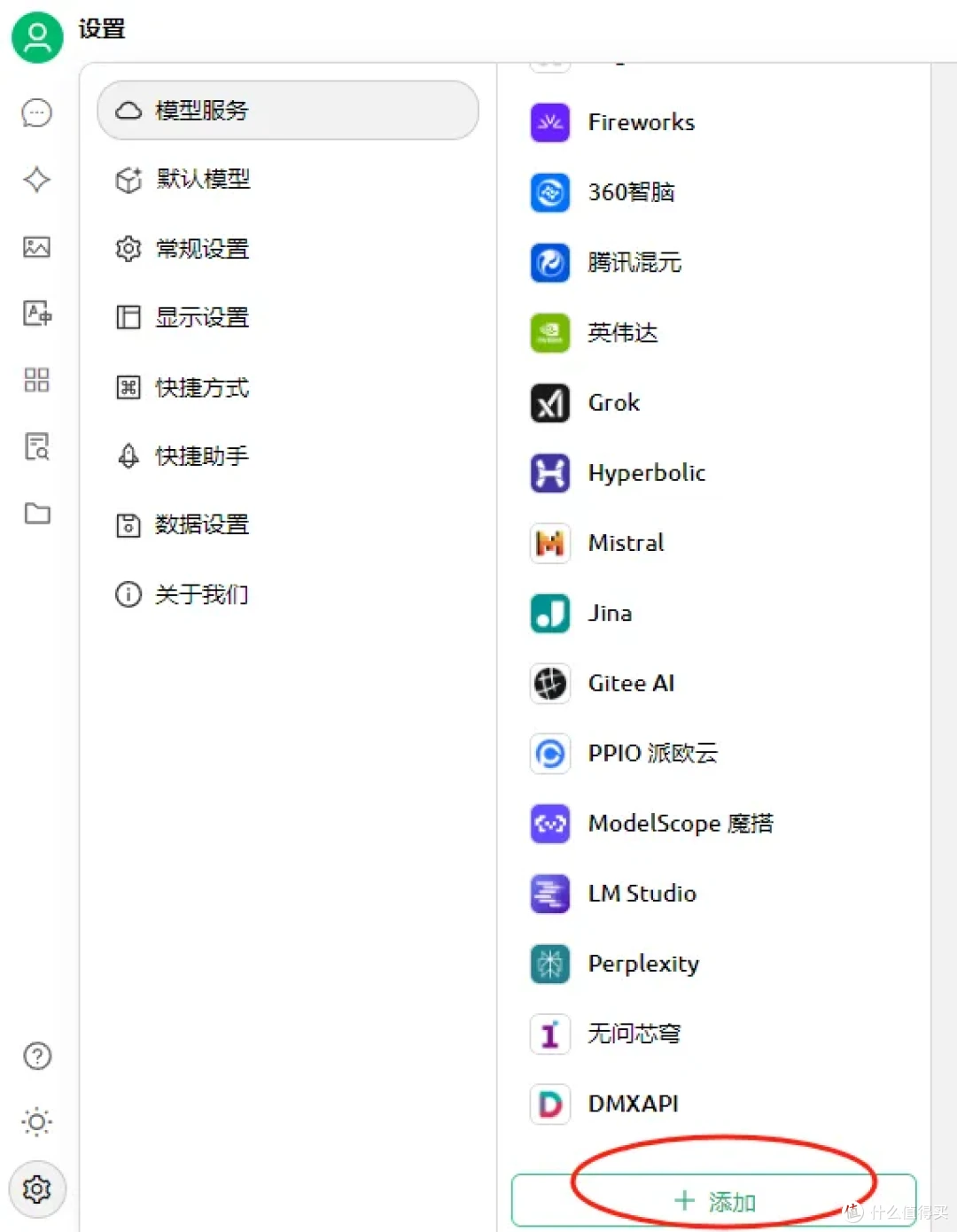
Task: Select the 无问芯穹 provider name
Action: point(634,1034)
